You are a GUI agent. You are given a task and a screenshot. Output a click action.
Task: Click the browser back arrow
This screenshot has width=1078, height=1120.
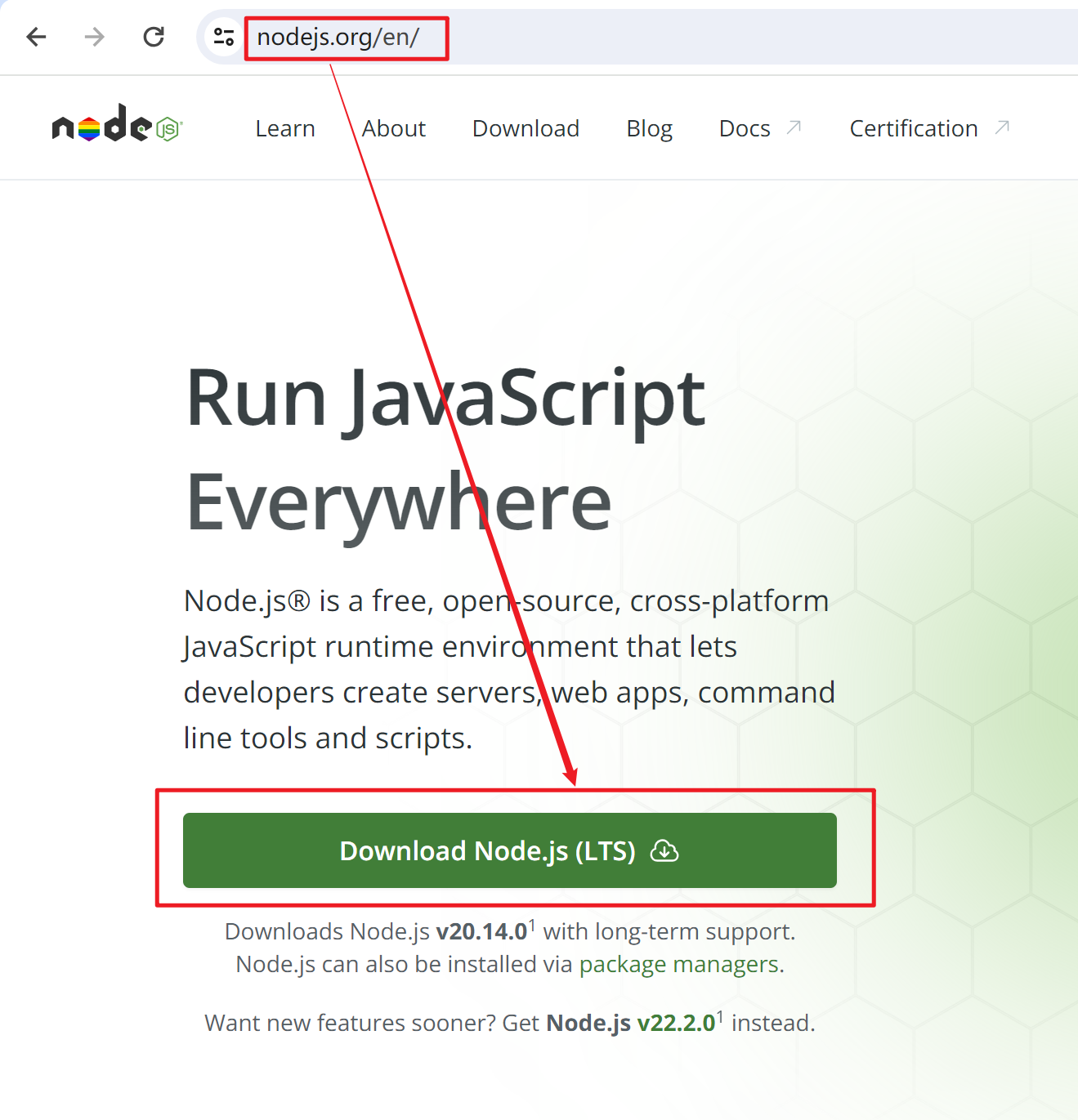coord(37,37)
